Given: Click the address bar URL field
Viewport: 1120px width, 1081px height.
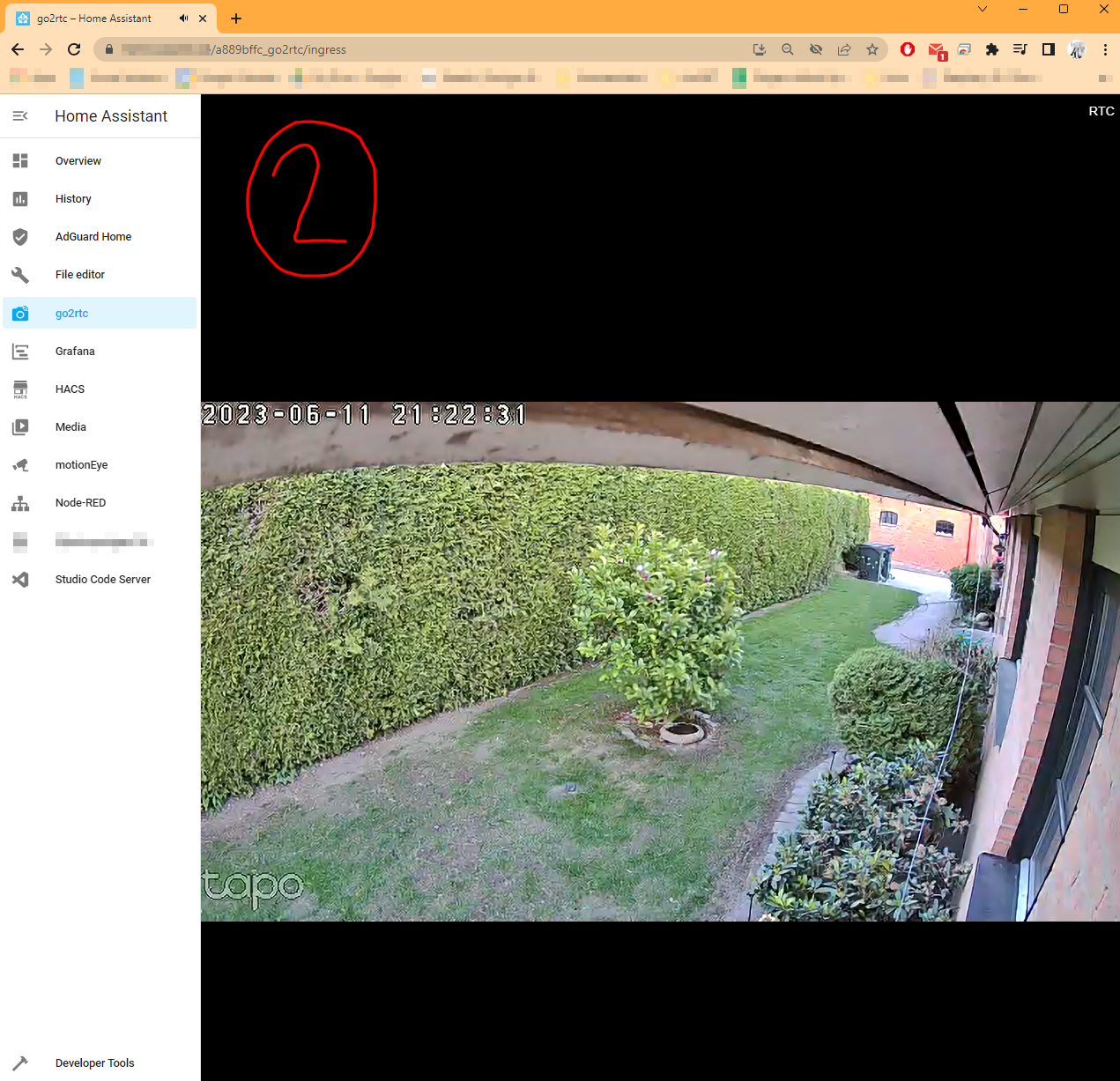Looking at the screenshot, I should 352,49.
